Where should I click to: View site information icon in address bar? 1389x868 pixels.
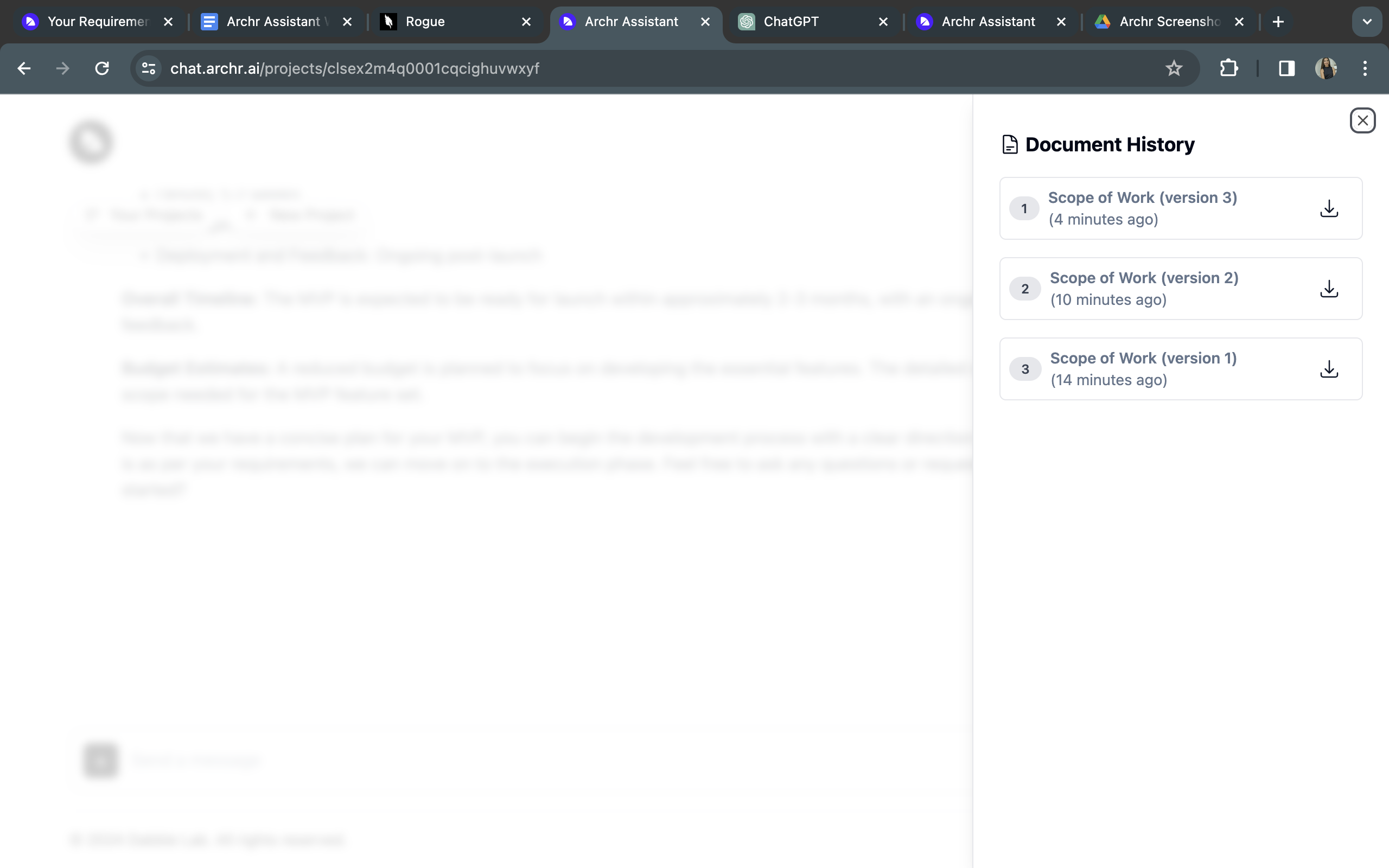coord(149,68)
